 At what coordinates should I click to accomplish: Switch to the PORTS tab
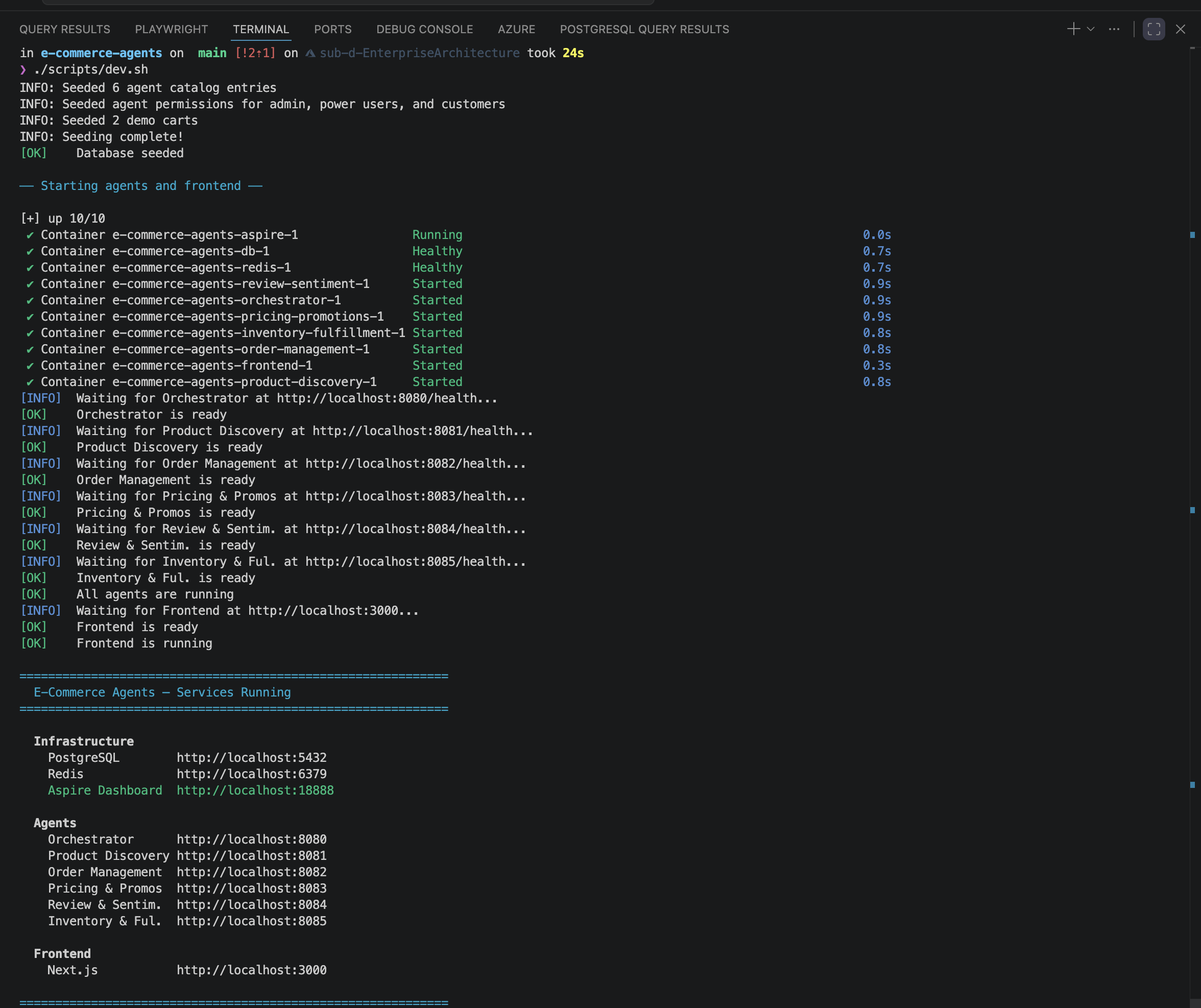pos(332,29)
